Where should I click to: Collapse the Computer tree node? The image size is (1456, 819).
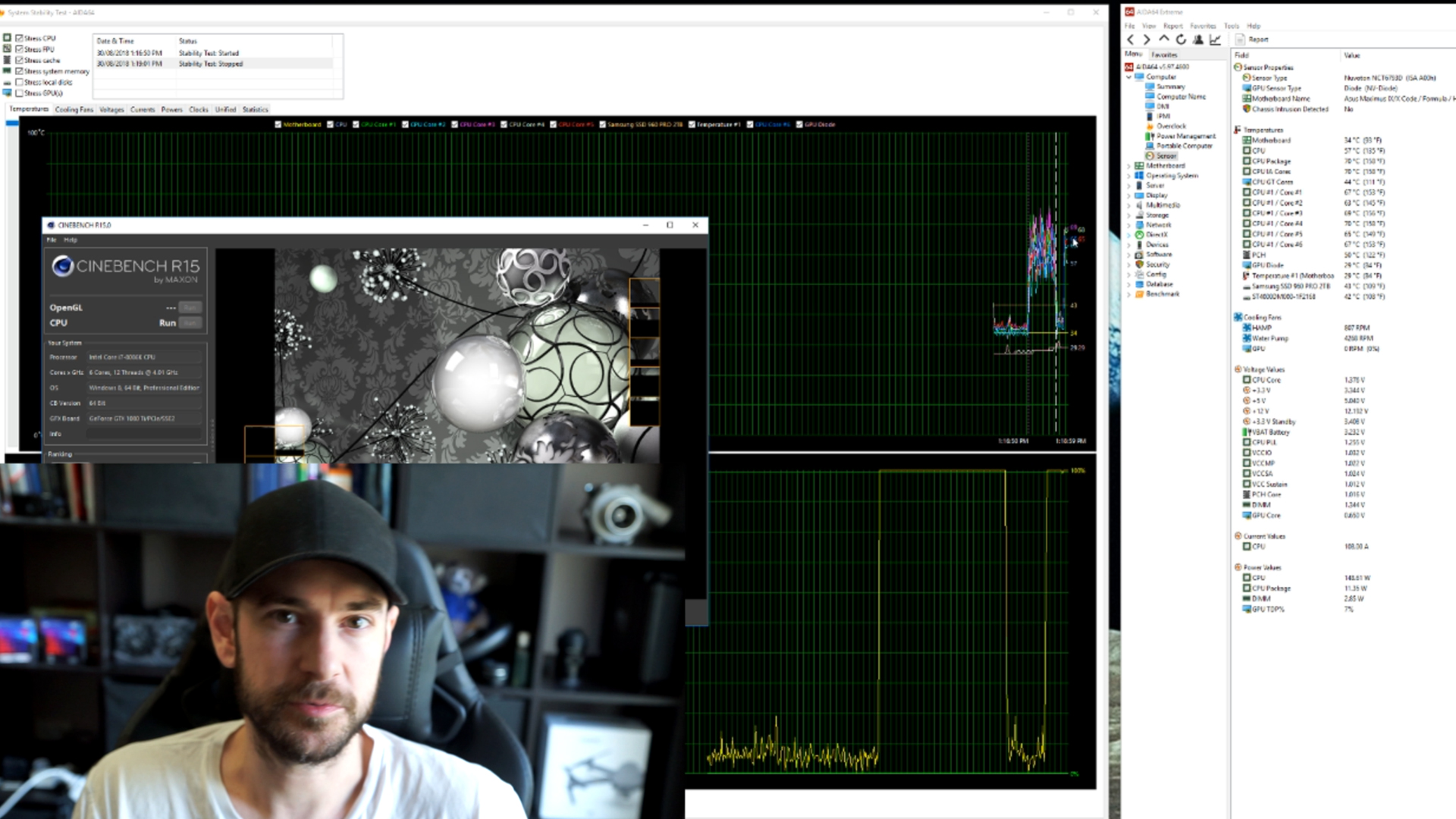(x=1128, y=77)
